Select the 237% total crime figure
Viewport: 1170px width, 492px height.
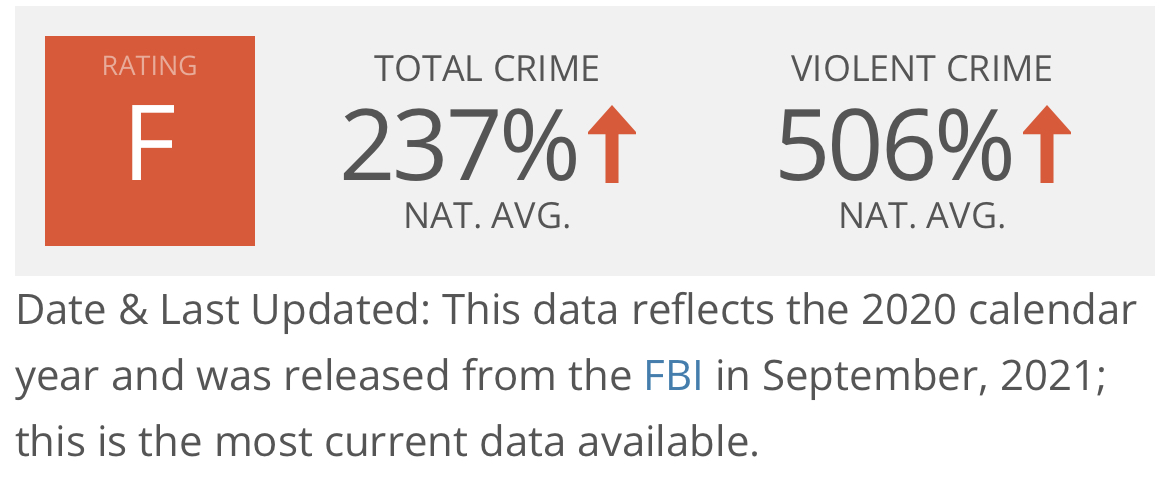pyautogui.click(x=459, y=144)
